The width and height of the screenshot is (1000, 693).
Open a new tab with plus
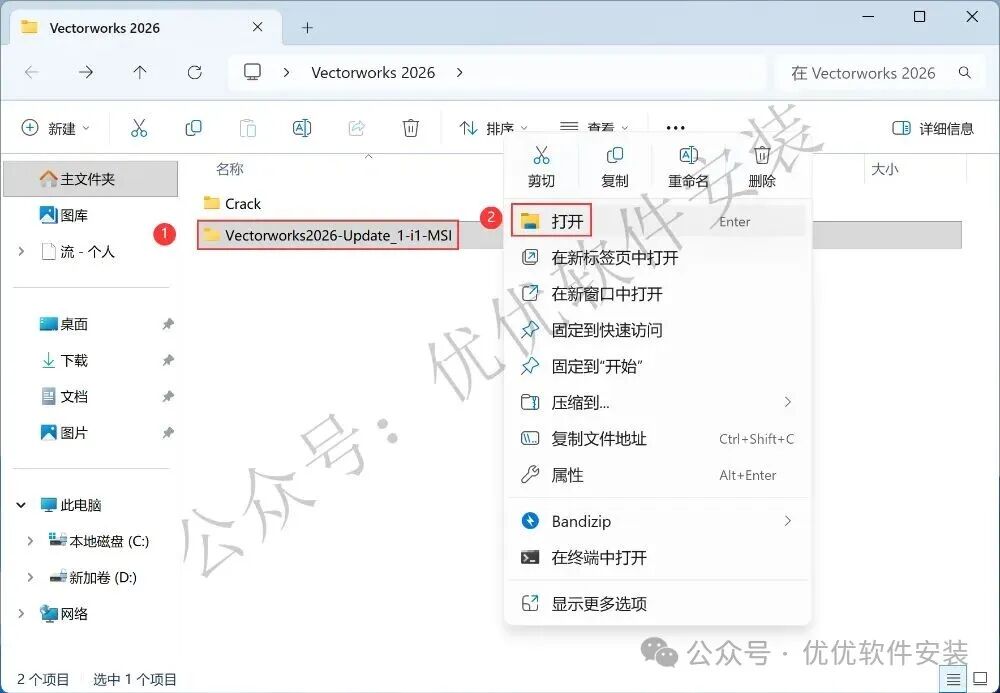pos(307,27)
